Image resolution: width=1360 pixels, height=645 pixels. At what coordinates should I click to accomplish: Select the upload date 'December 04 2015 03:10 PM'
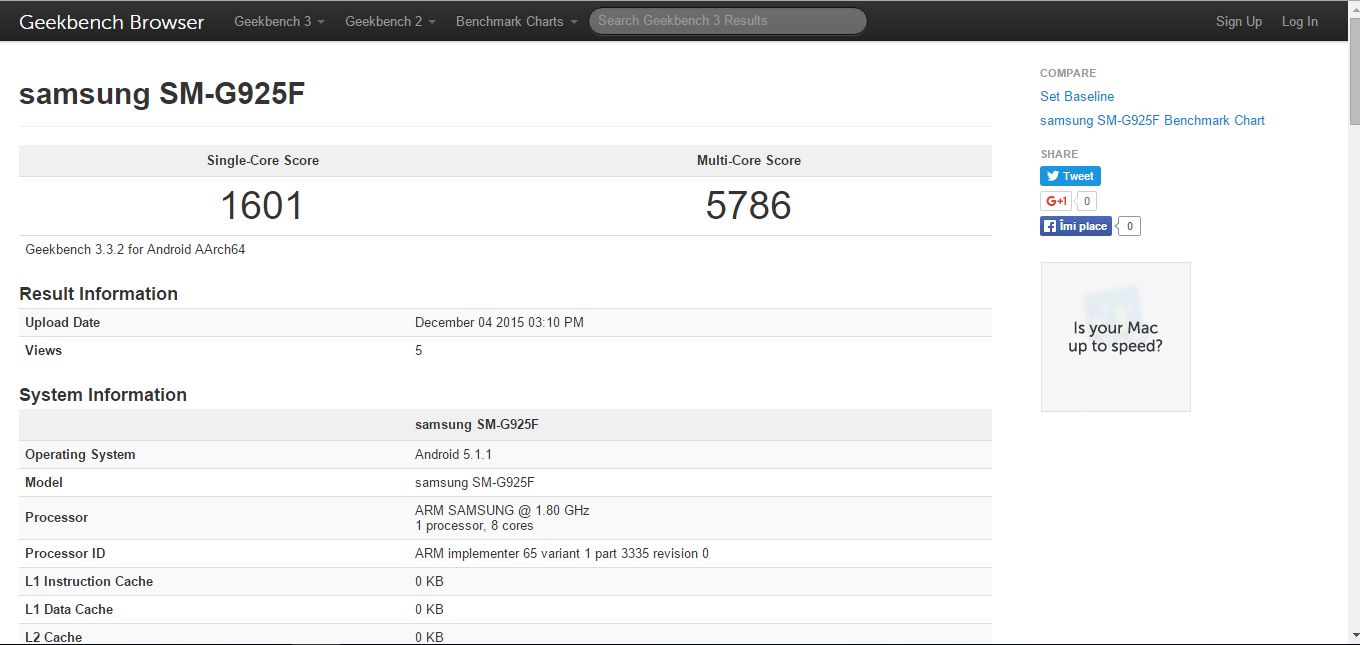[499, 322]
